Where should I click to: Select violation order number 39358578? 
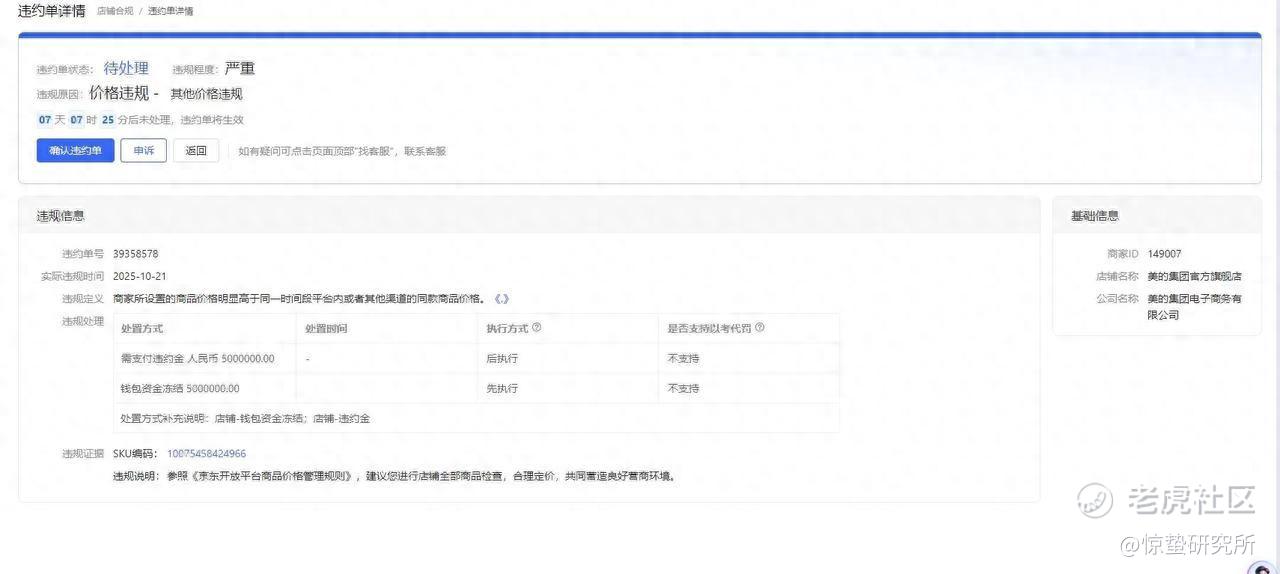click(135, 254)
